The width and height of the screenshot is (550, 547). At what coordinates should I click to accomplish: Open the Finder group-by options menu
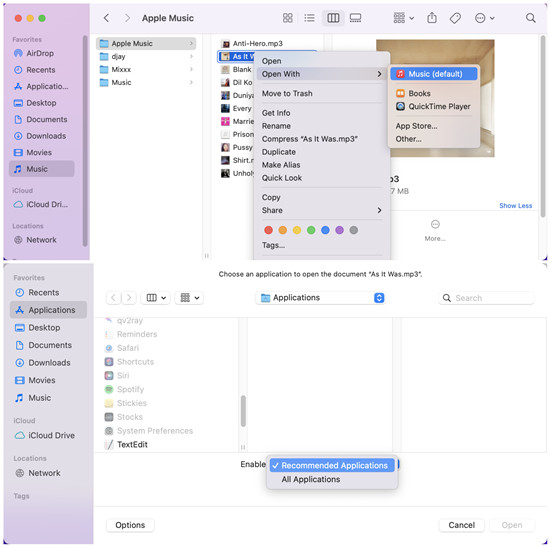click(x=403, y=18)
